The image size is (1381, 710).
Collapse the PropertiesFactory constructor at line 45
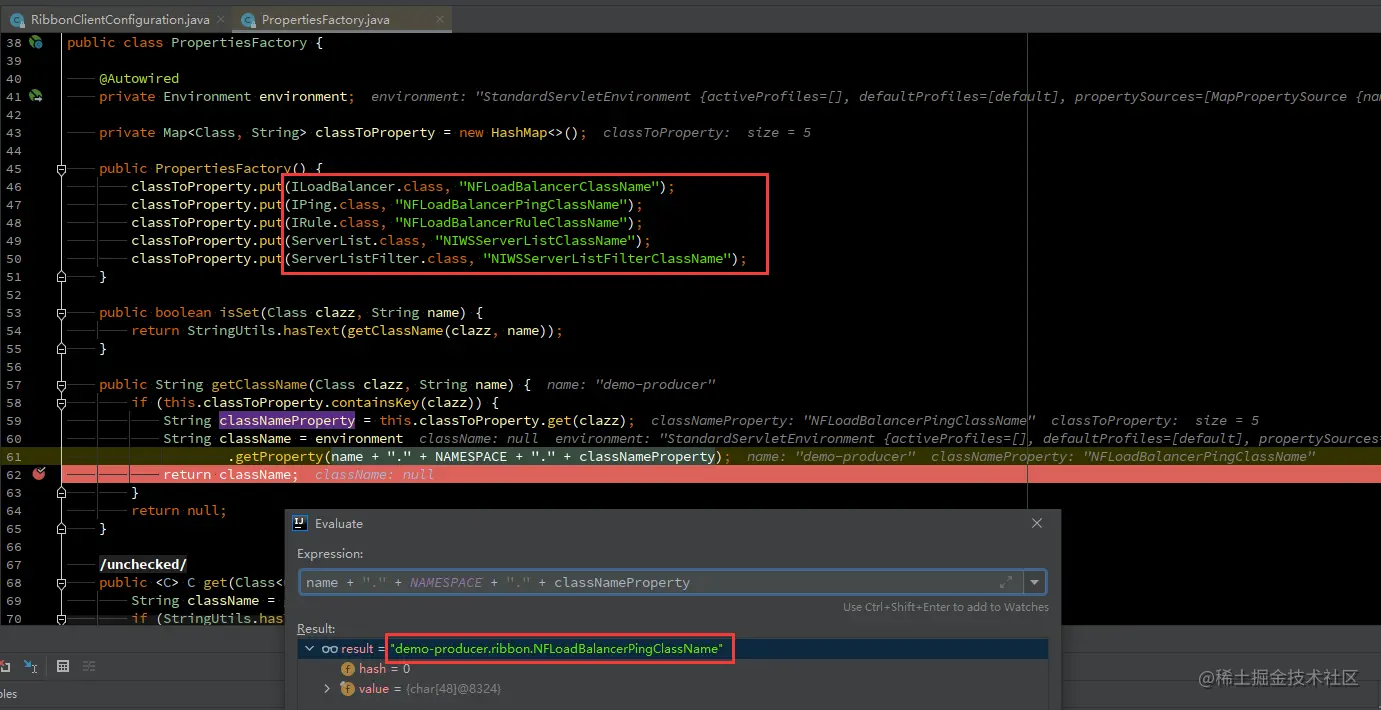coord(61,169)
